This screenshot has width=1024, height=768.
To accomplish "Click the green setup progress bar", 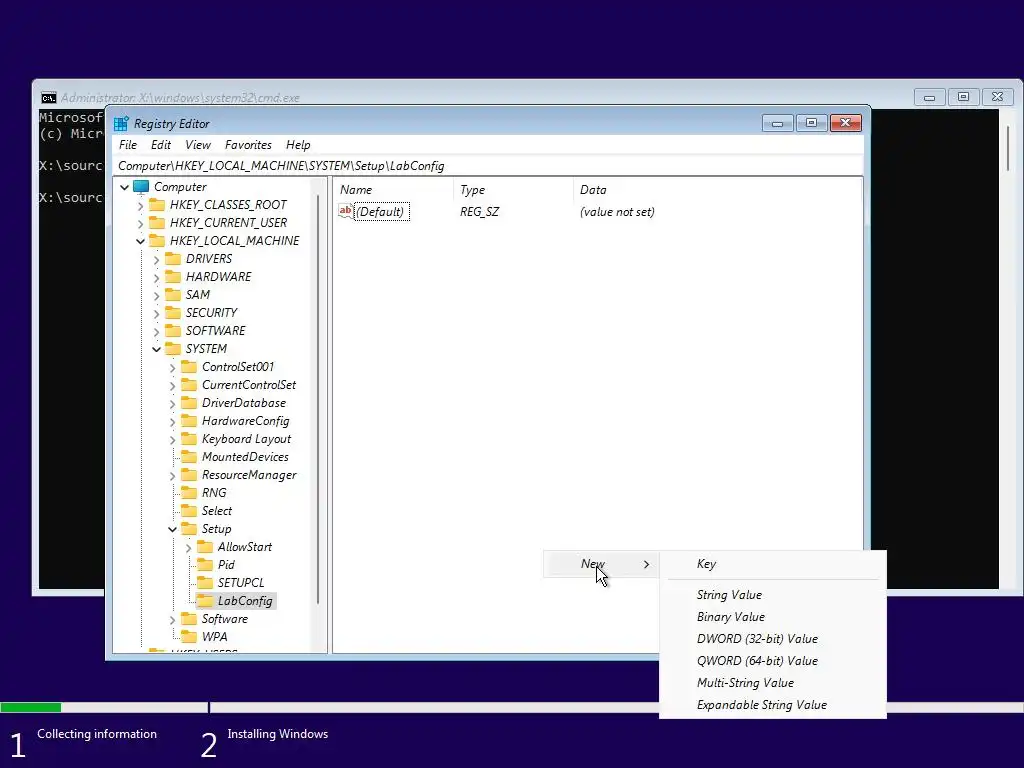I will [31, 707].
